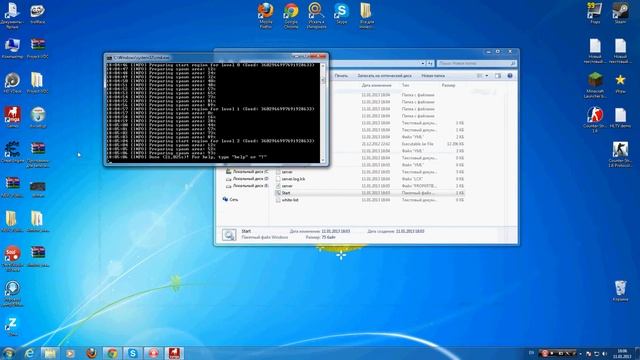This screenshot has height=360, width=640.
Task: Select the Counter-Strike 1.6 desktop shortcut
Action: [x=595, y=120]
